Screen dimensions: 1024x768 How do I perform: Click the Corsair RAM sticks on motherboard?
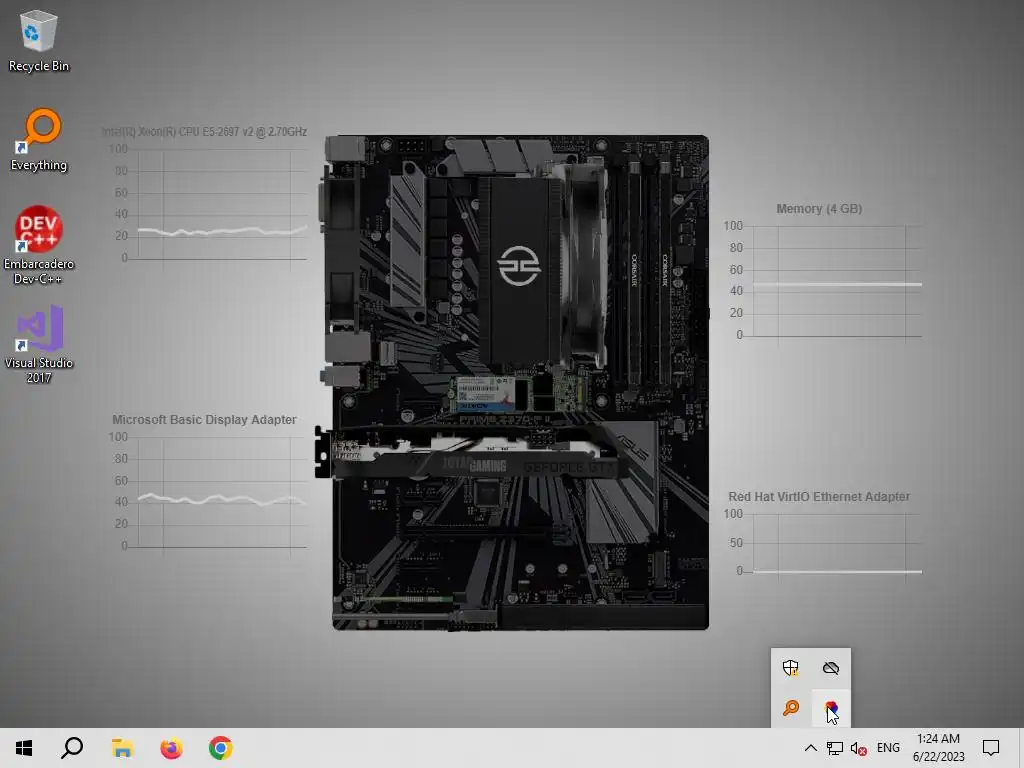648,274
